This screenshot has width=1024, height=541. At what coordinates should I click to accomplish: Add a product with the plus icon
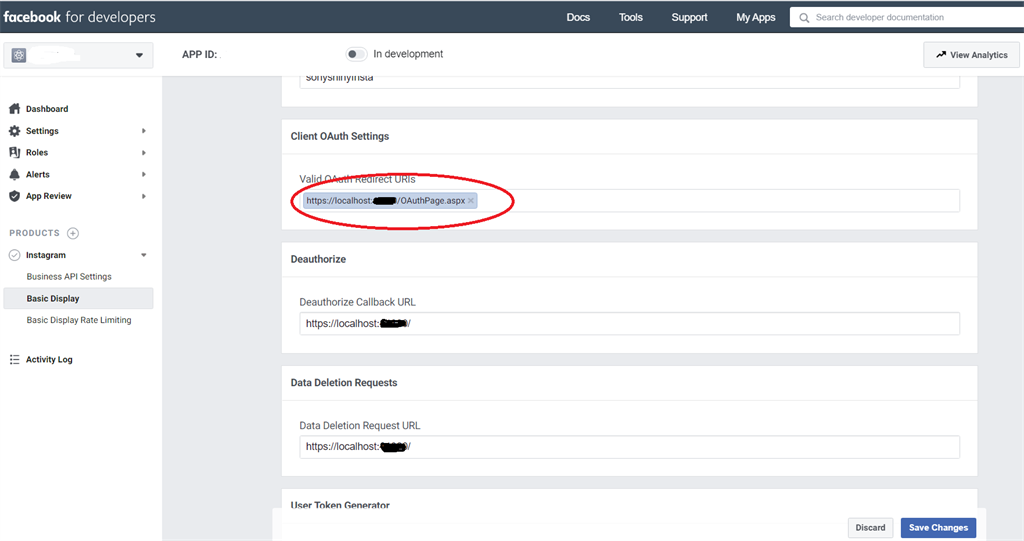pyautogui.click(x=73, y=233)
